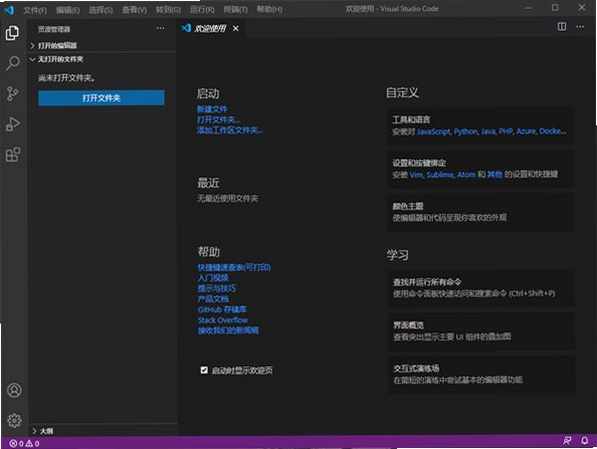
Task: Open notifications bell in status bar
Action: click(584, 441)
